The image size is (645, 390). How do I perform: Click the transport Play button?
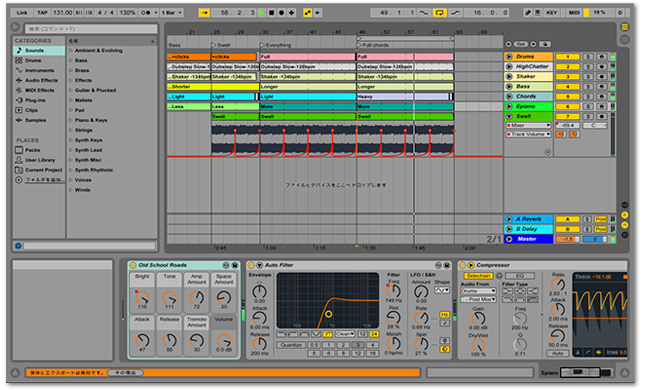(261, 13)
